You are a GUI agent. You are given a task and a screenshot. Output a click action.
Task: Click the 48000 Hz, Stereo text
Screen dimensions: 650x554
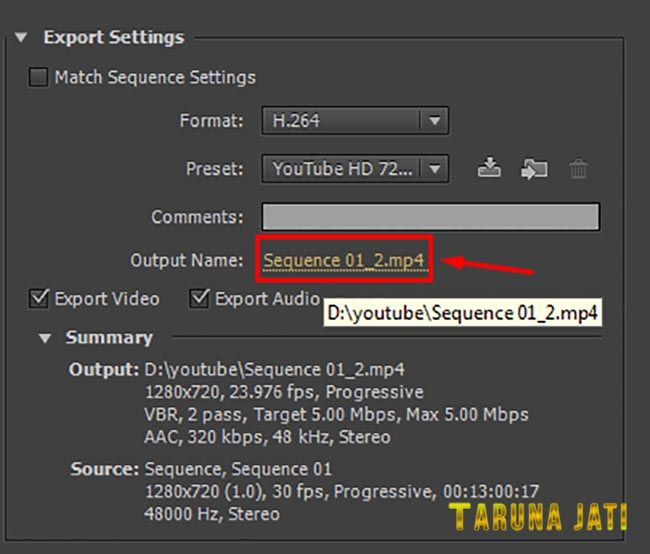coord(212,514)
